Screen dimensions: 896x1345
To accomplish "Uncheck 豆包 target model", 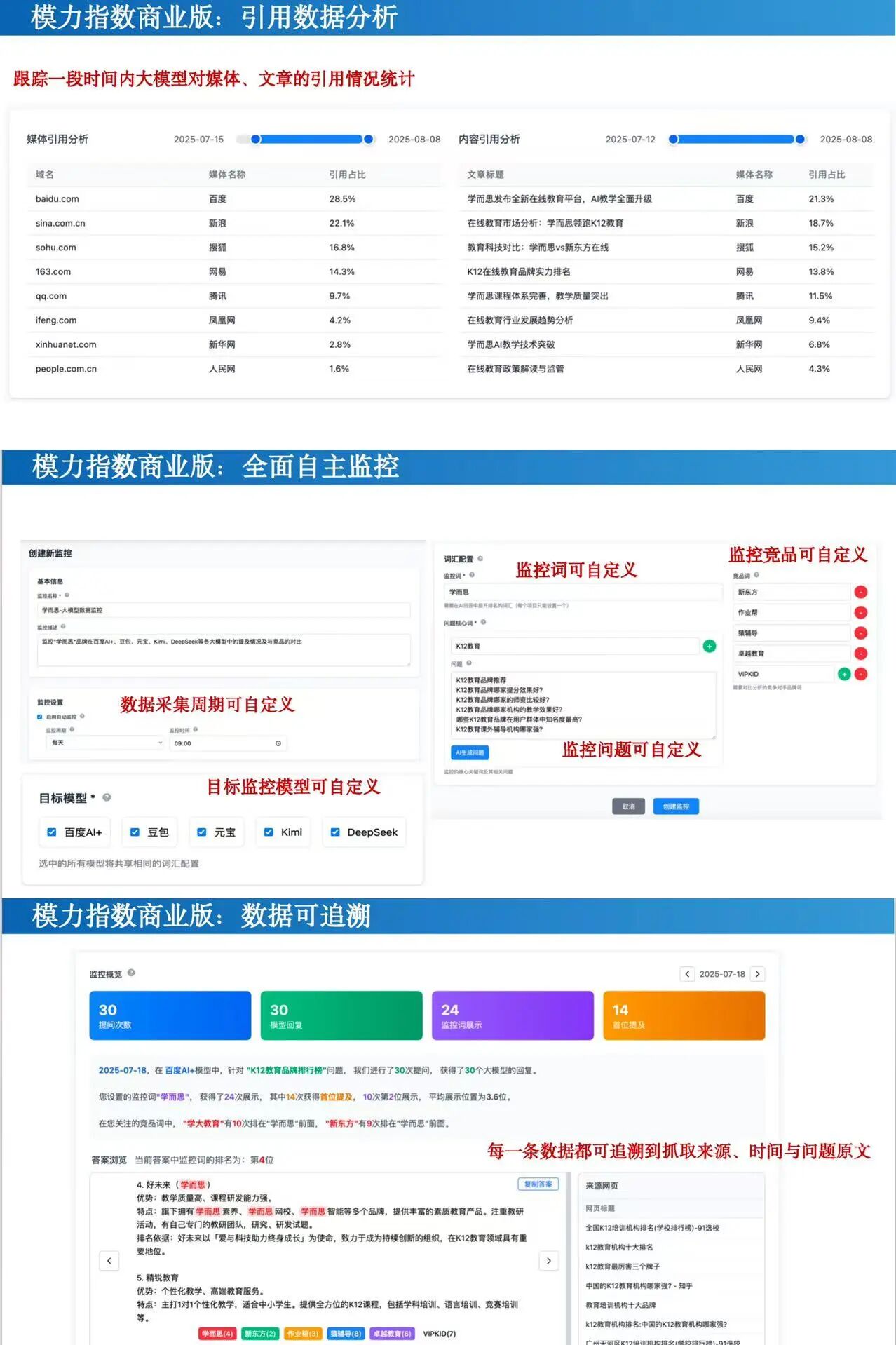I will coord(135,832).
